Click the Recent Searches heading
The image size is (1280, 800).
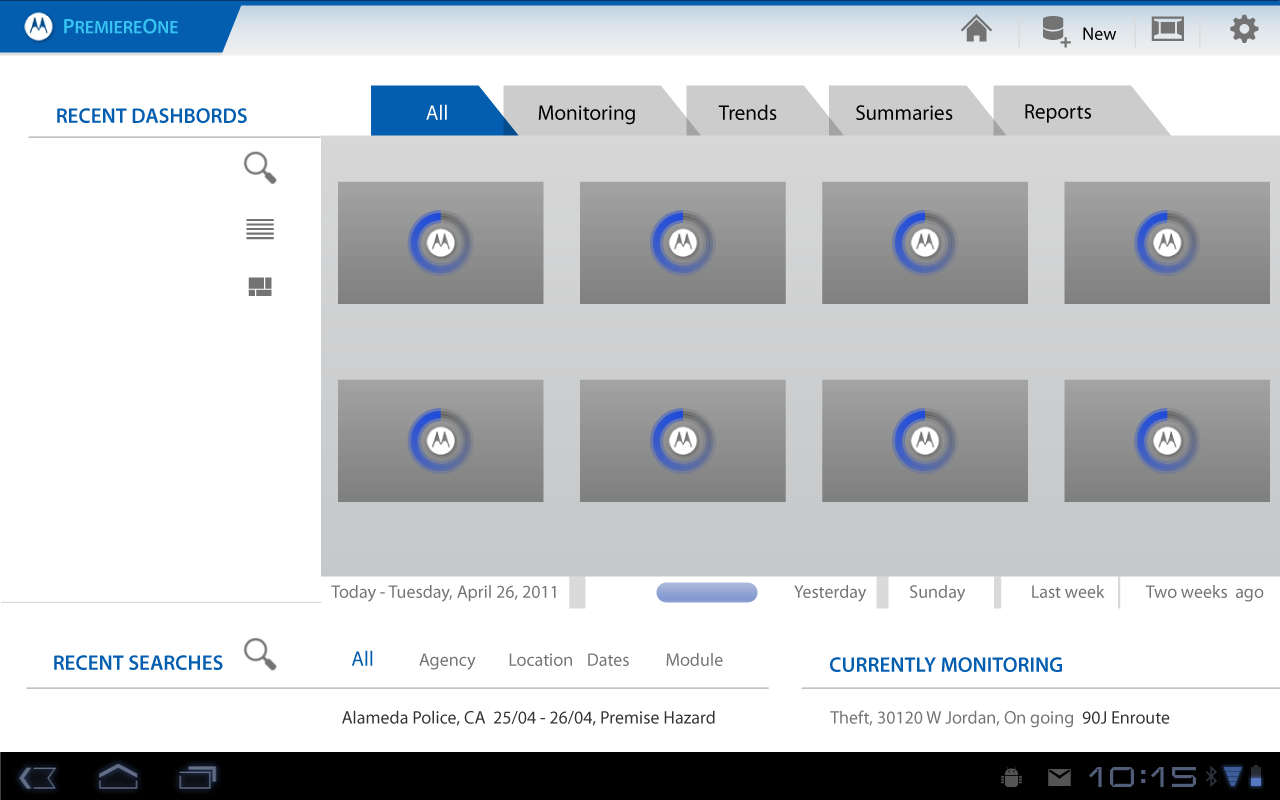click(x=138, y=663)
